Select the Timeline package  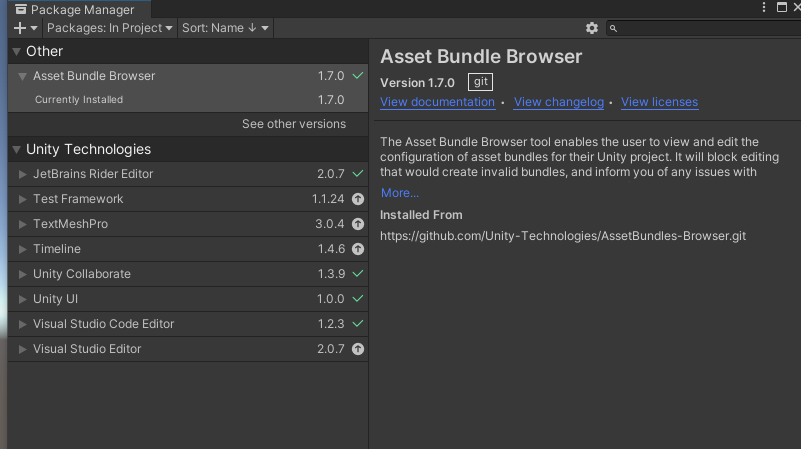tap(188, 249)
